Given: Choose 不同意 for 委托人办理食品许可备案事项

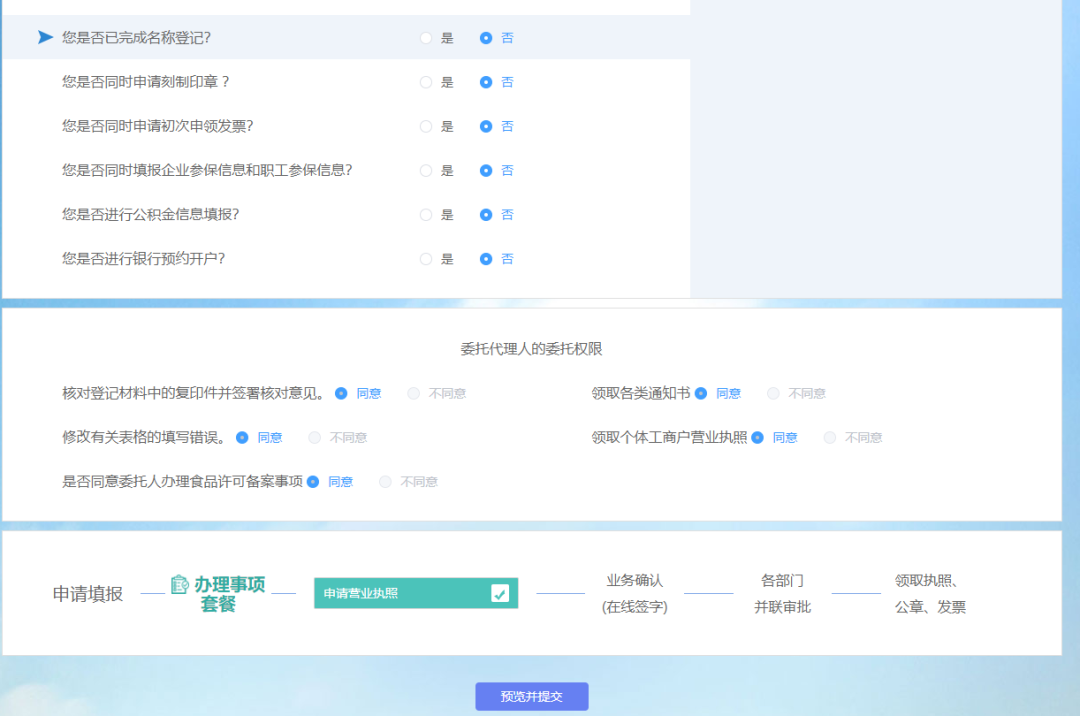Looking at the screenshot, I should pyautogui.click(x=385, y=481).
